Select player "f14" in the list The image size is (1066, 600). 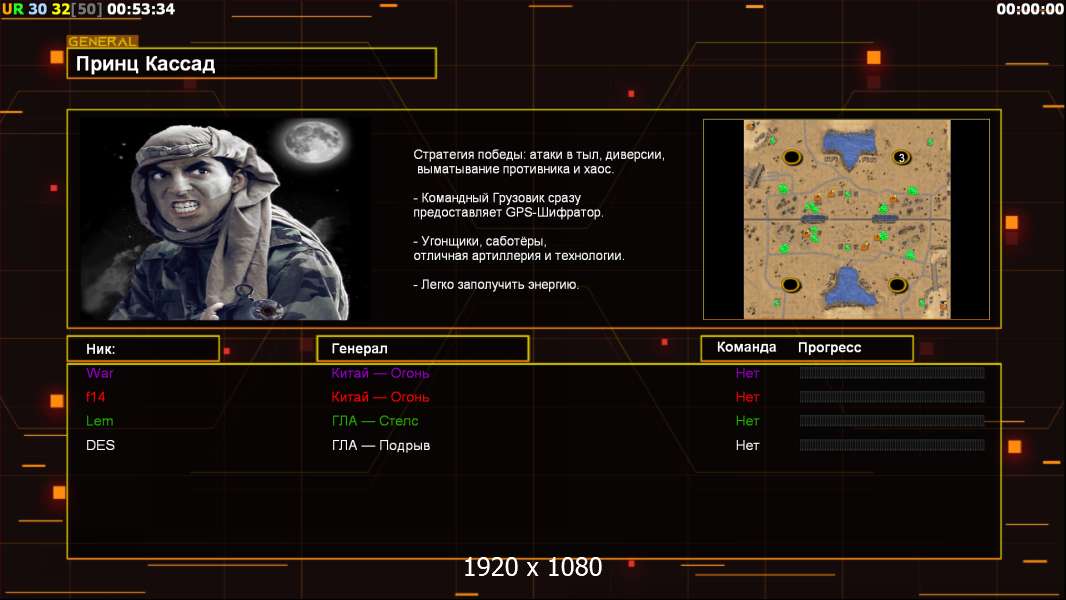coord(96,397)
